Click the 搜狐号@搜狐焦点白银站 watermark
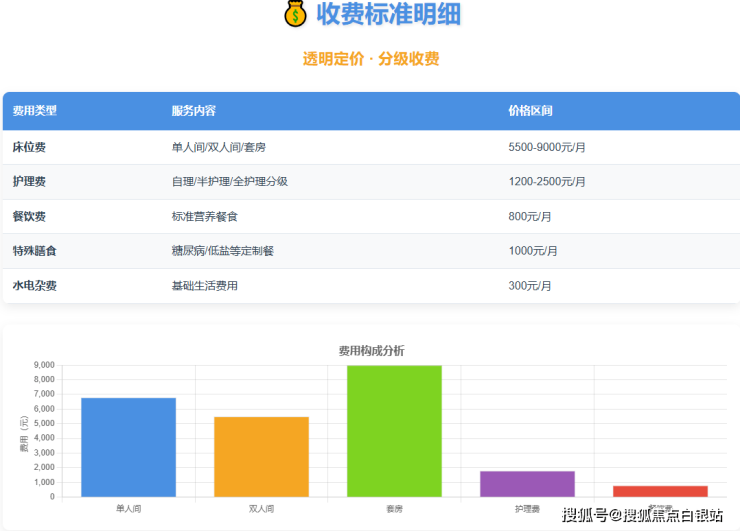The width and height of the screenshot is (740, 531). point(642,516)
